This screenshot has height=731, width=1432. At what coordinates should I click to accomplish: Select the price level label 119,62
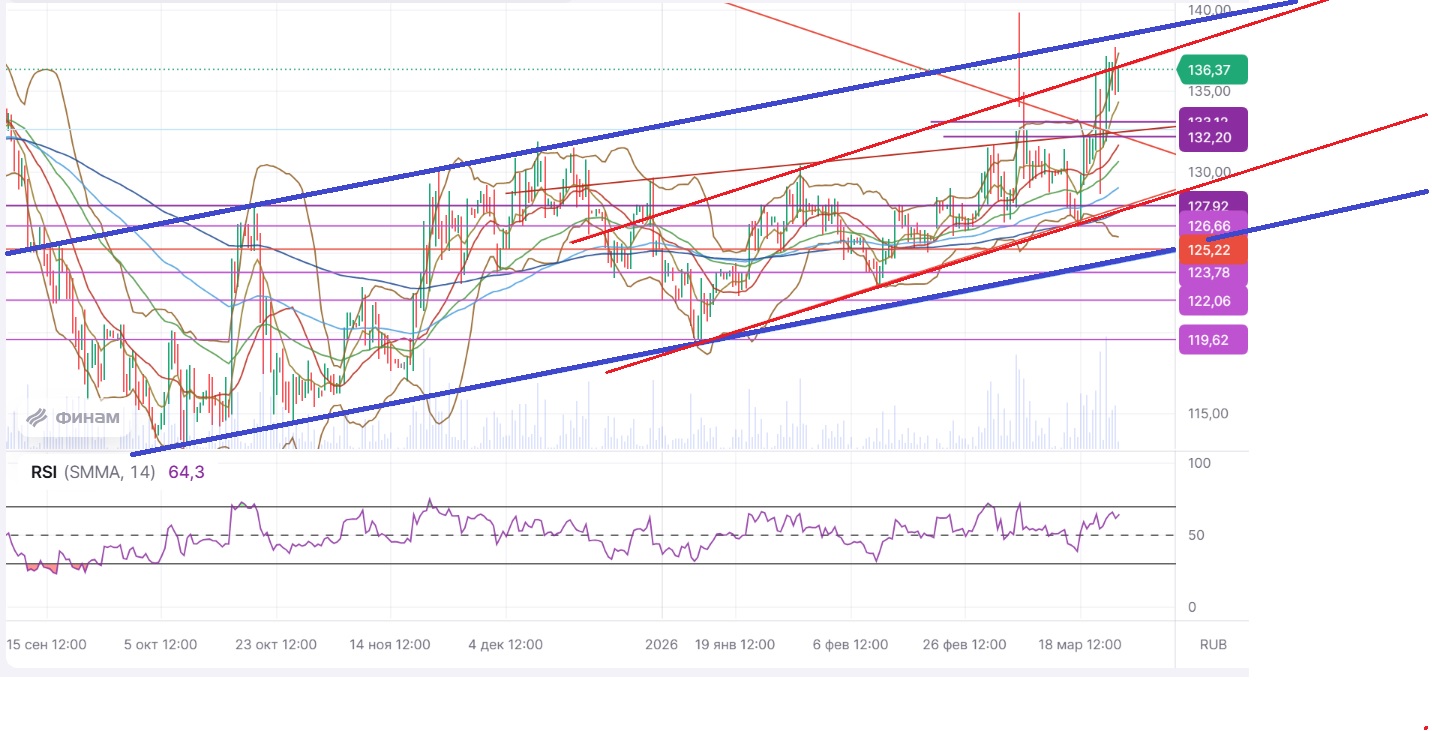coord(1213,340)
